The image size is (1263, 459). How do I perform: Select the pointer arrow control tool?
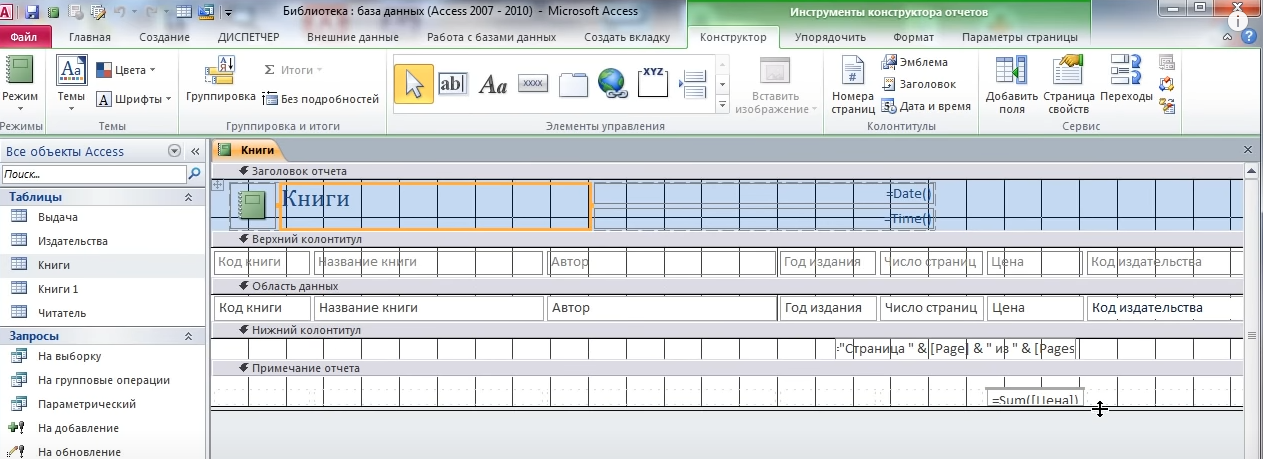[413, 84]
